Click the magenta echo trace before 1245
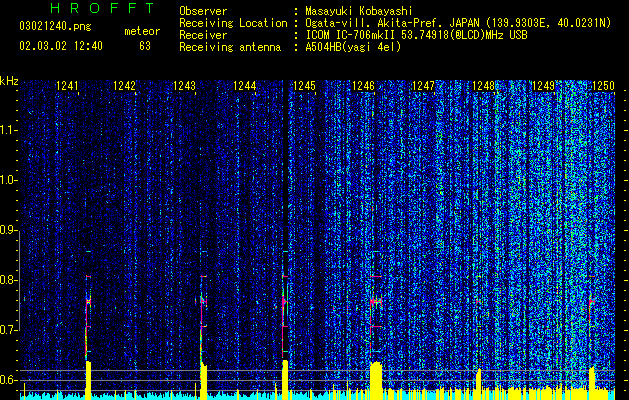 pos(284,317)
